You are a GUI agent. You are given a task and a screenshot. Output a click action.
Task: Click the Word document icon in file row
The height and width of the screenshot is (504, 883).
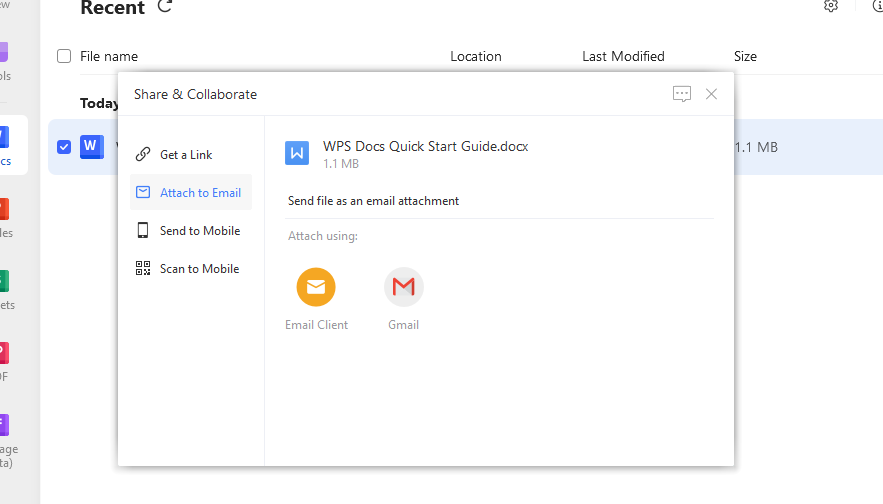(x=92, y=147)
